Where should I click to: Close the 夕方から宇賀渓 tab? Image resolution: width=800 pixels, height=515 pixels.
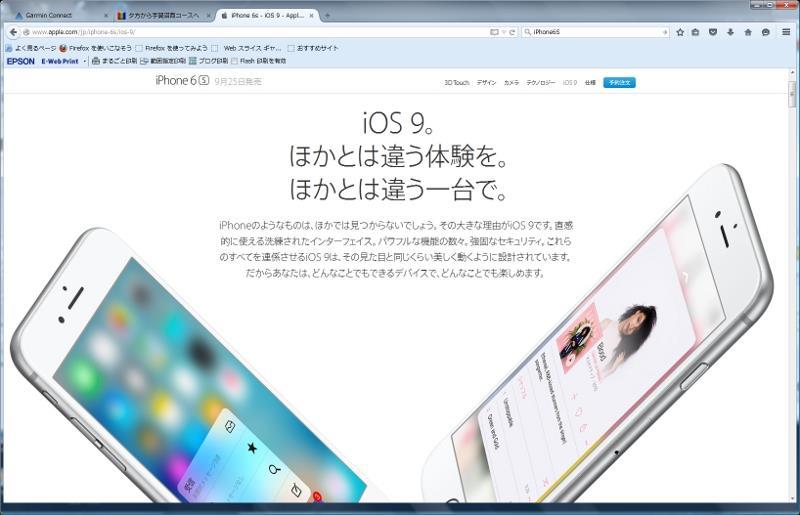click(x=208, y=16)
